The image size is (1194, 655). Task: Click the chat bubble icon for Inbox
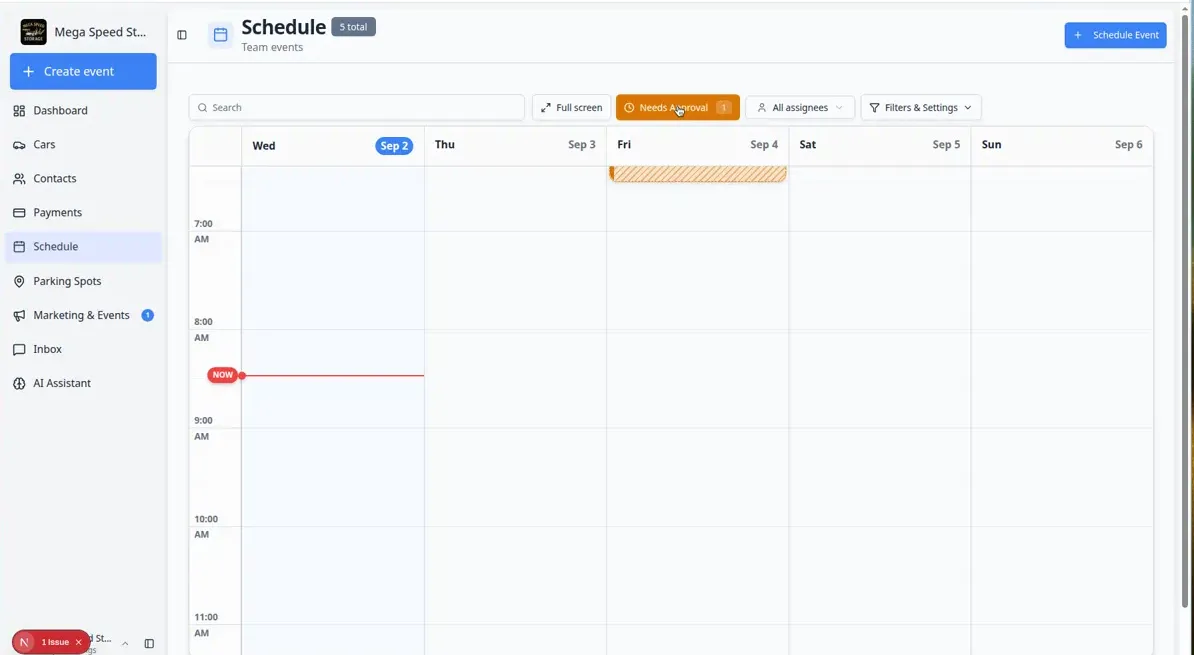19,349
